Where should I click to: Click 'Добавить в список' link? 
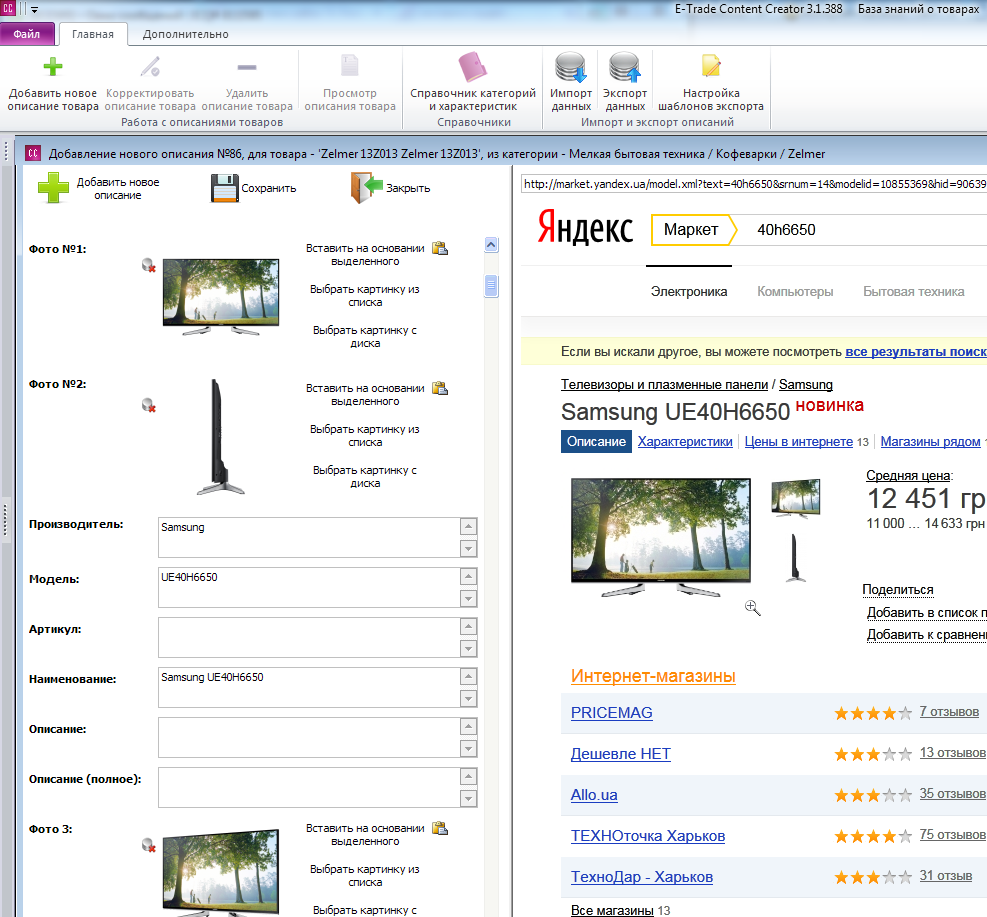click(926, 612)
